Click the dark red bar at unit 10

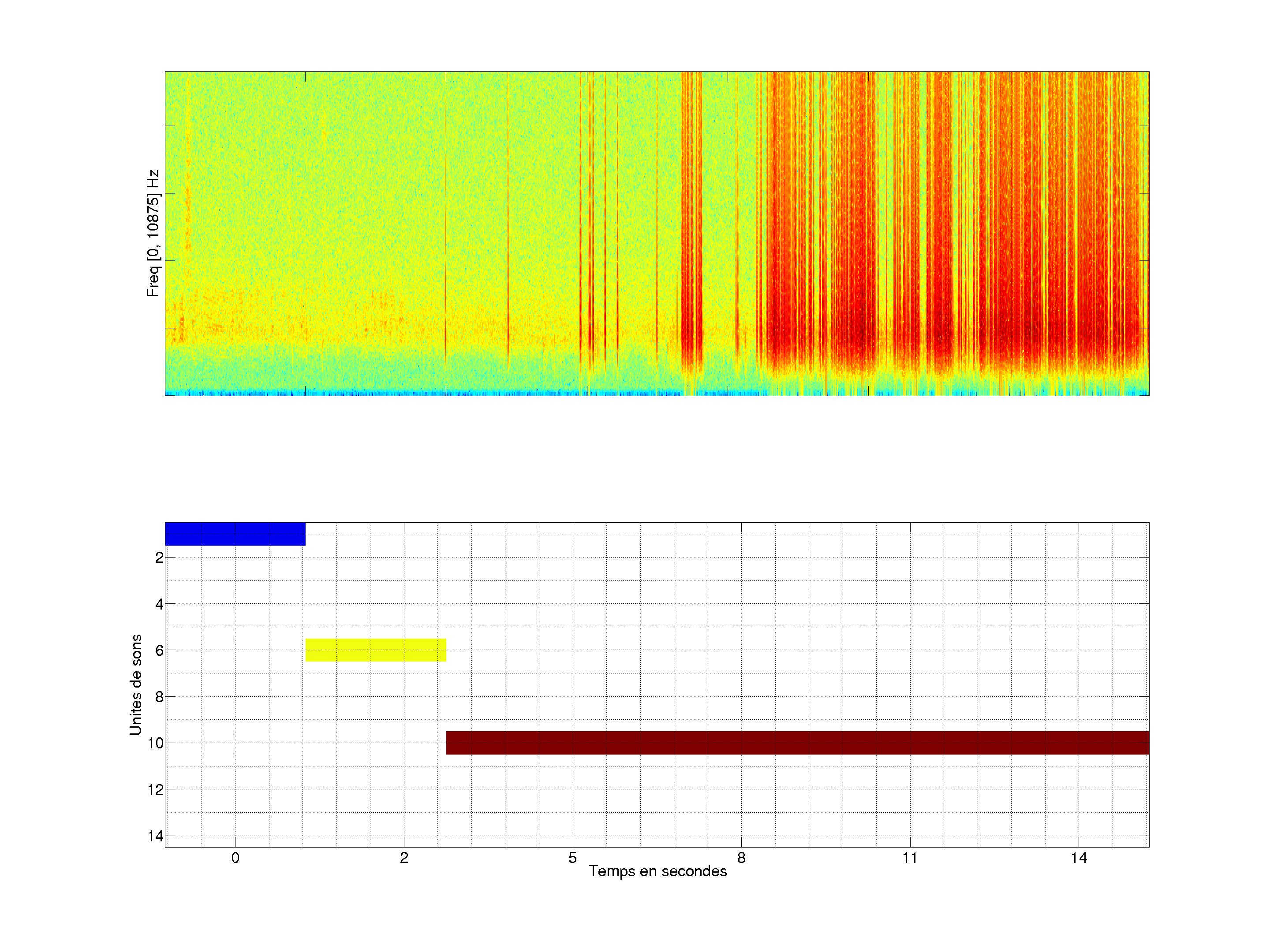(797, 743)
